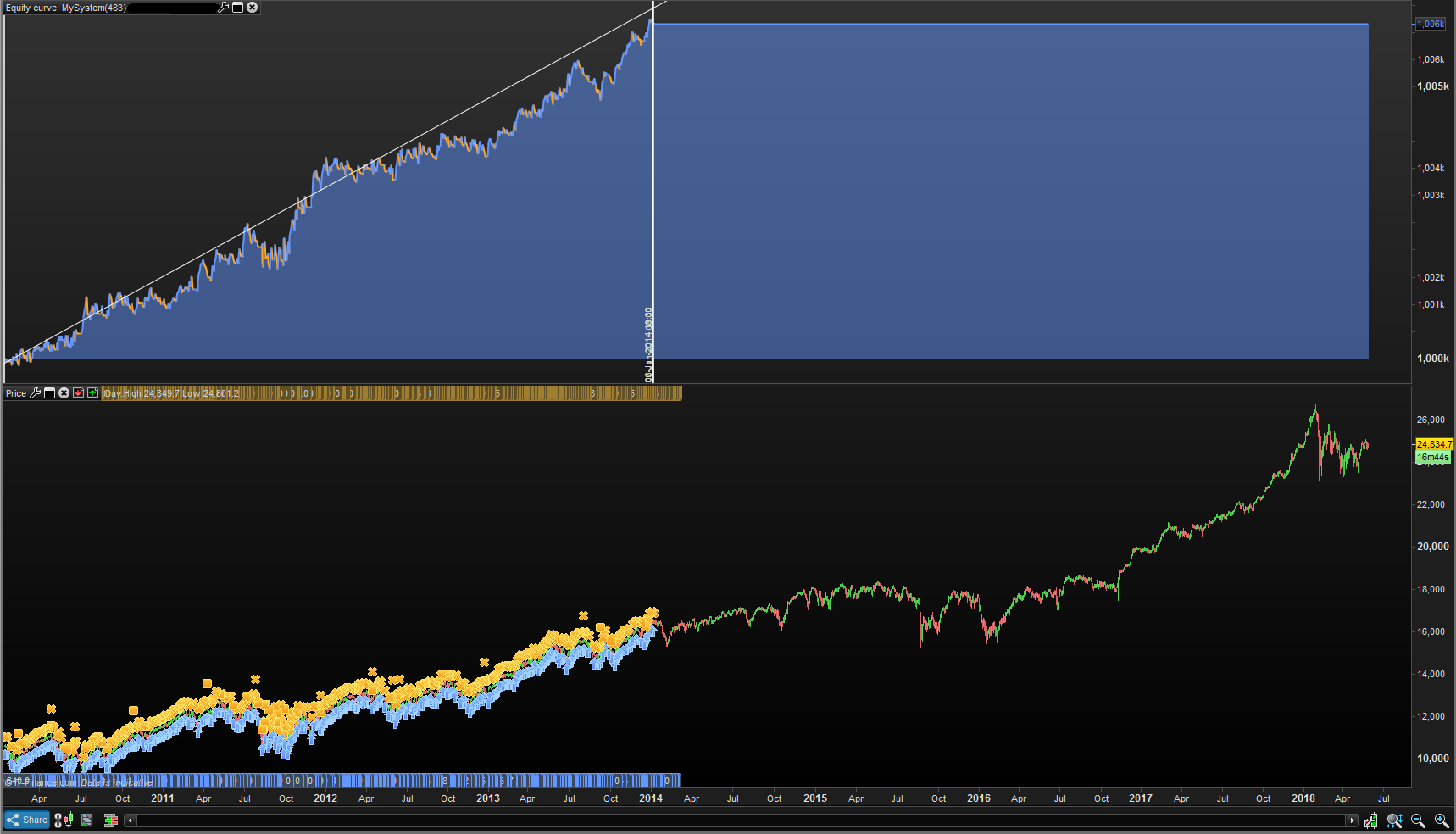The image size is (1456, 834).
Task: Click the scrollbar left arrow
Action: (131, 820)
